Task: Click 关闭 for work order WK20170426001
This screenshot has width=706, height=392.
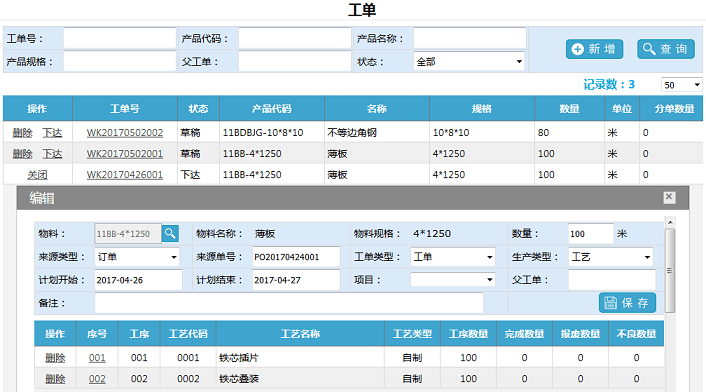Action: [37, 175]
